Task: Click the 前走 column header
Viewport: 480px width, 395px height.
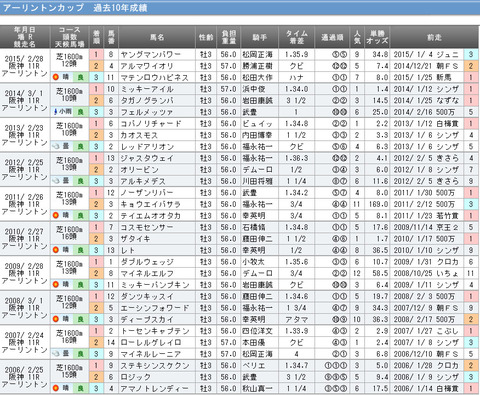Action: (x=434, y=37)
